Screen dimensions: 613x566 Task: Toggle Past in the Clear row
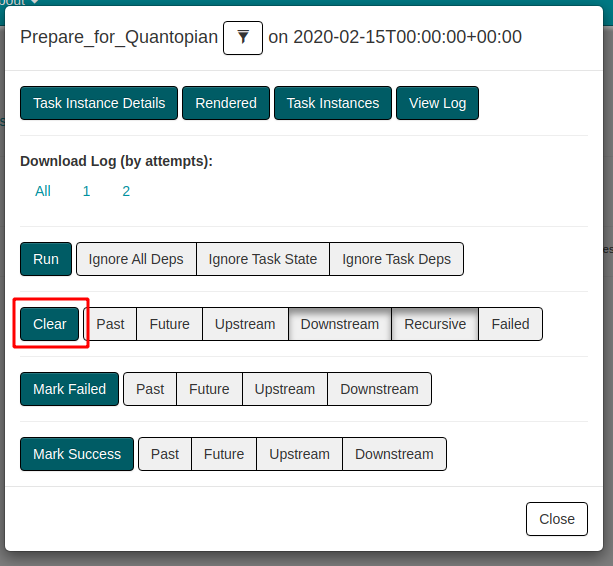click(110, 324)
